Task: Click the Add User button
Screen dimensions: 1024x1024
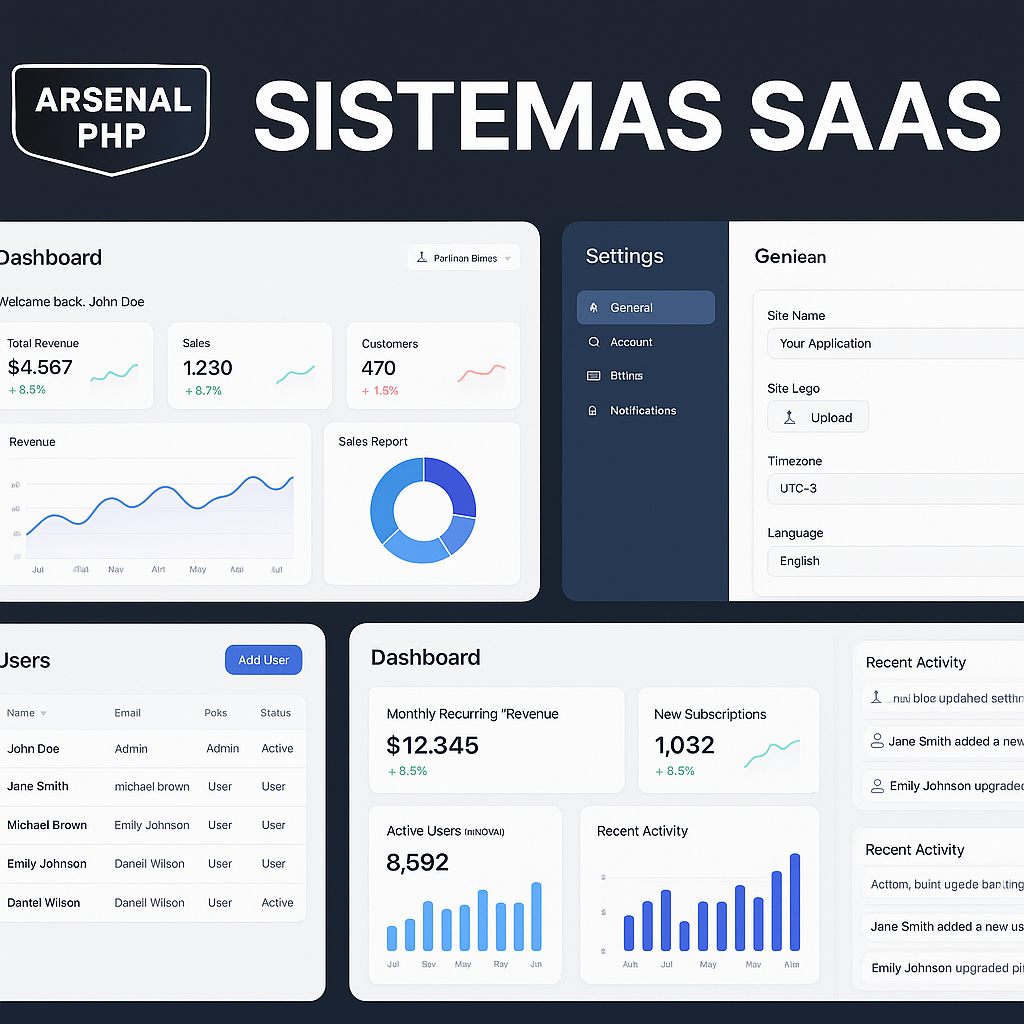Action: 263,660
